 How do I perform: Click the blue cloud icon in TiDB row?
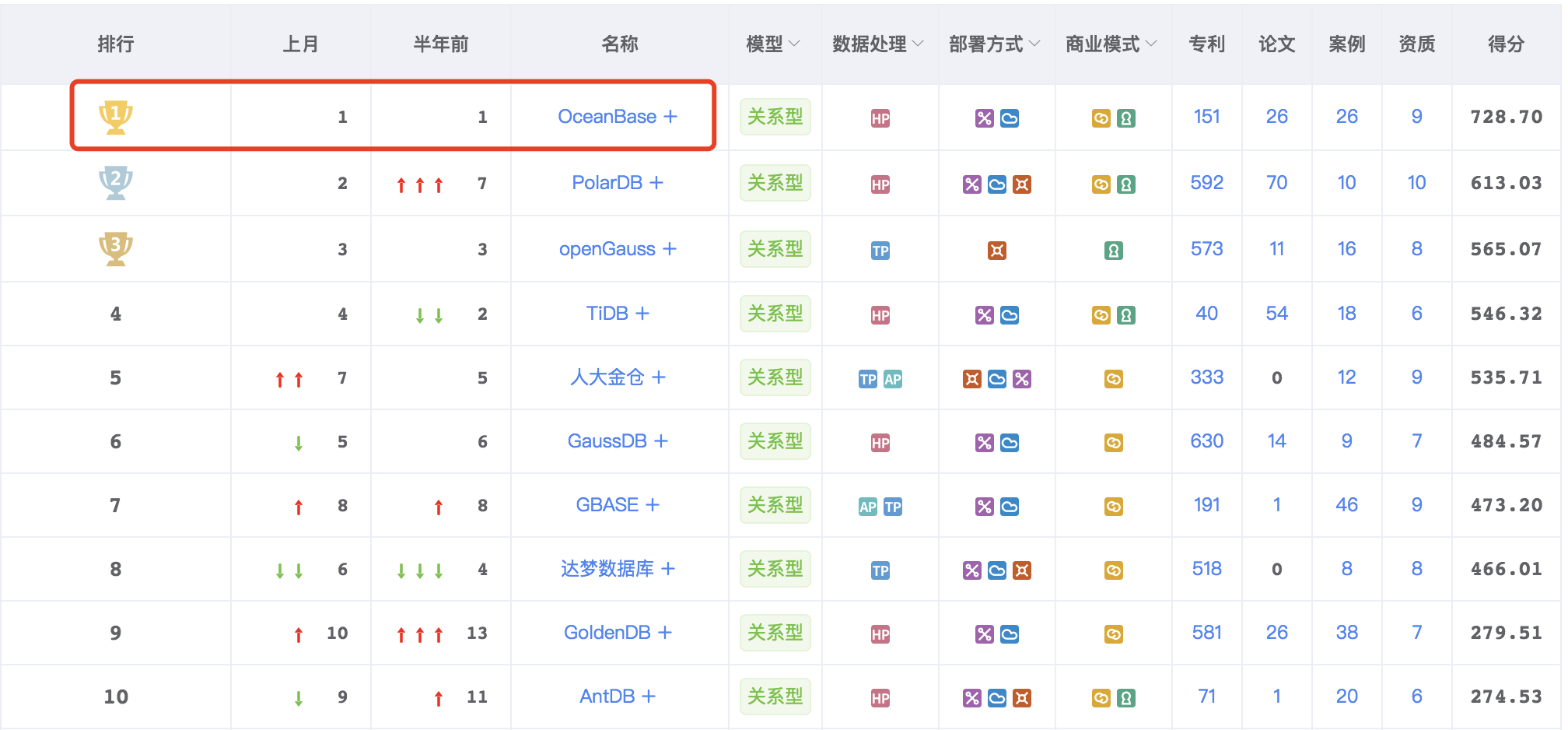pos(1010,315)
